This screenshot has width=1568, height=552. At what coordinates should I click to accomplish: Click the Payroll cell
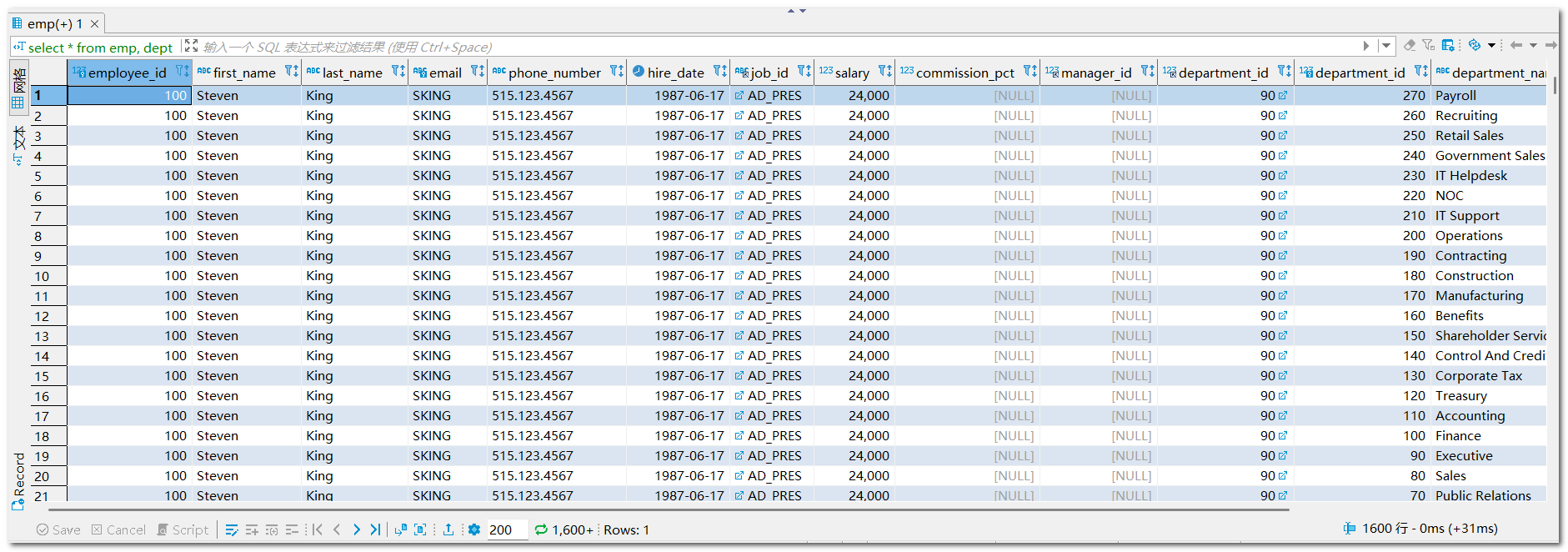1489,95
